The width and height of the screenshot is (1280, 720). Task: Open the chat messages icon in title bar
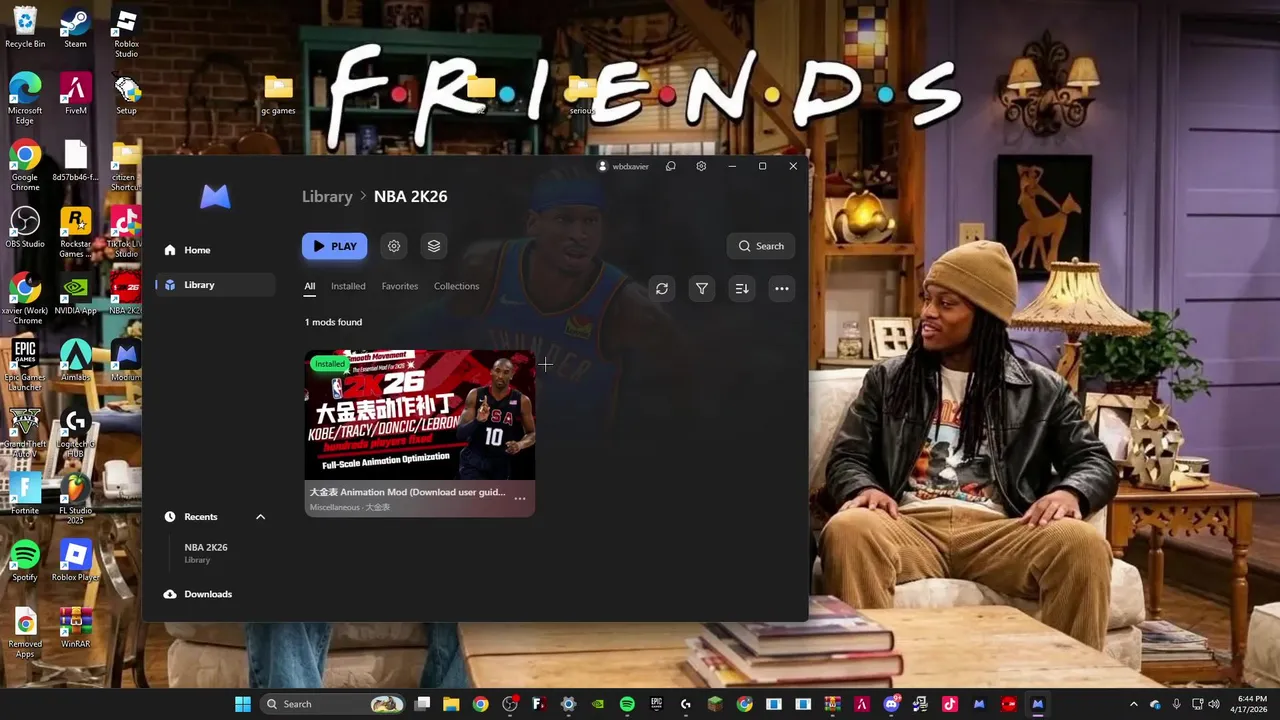pos(671,166)
